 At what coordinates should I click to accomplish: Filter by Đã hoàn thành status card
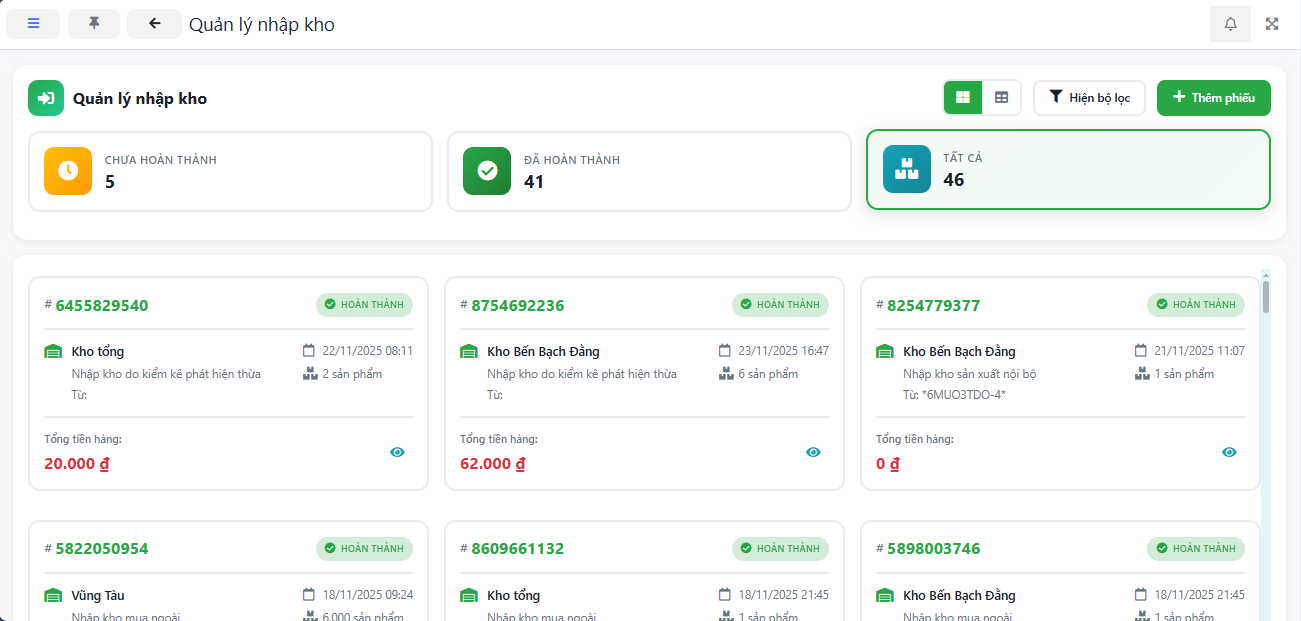[649, 171]
